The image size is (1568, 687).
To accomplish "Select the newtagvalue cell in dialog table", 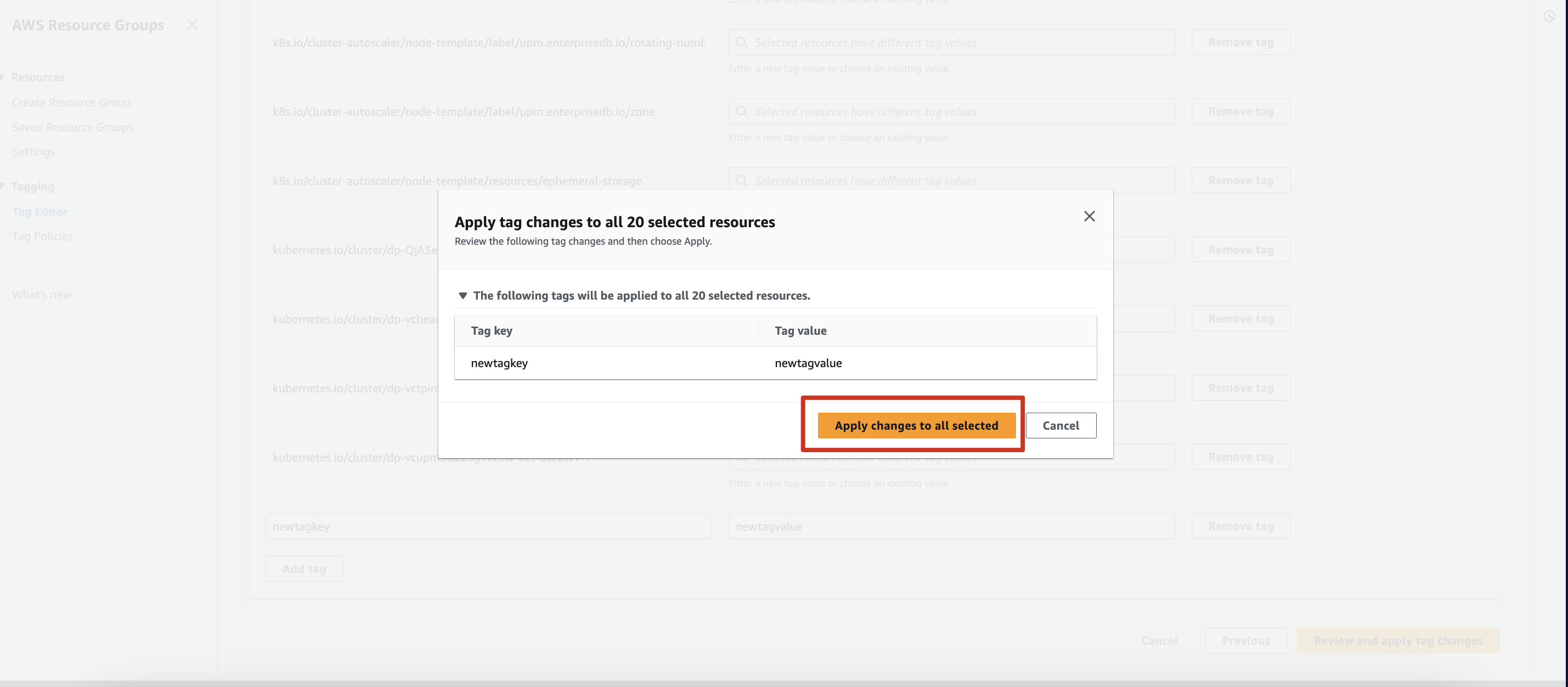I will (x=808, y=363).
